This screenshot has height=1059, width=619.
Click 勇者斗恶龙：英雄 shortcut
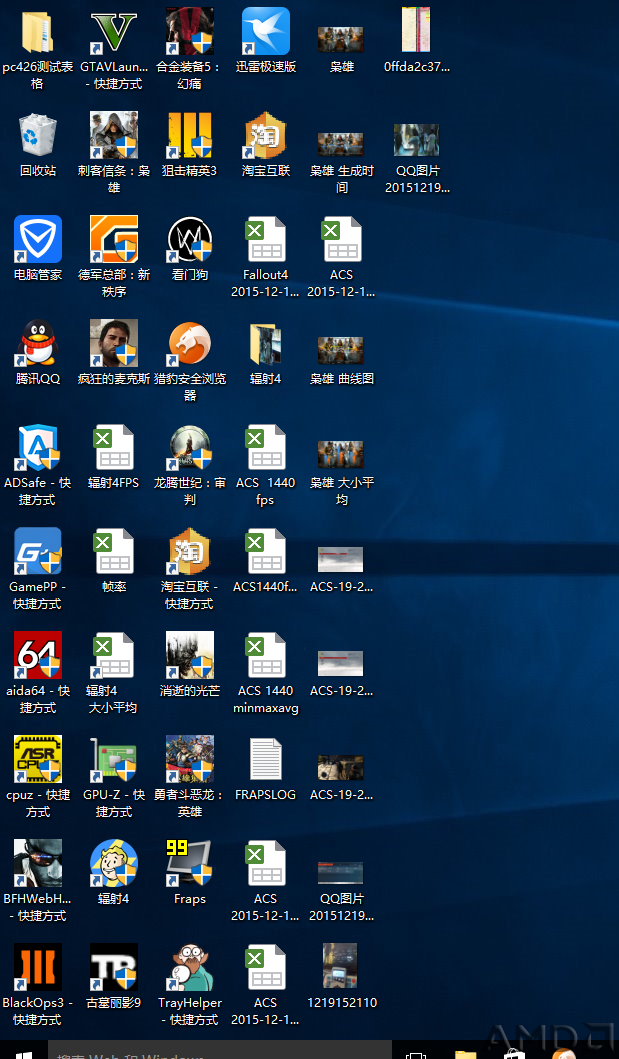(190, 759)
